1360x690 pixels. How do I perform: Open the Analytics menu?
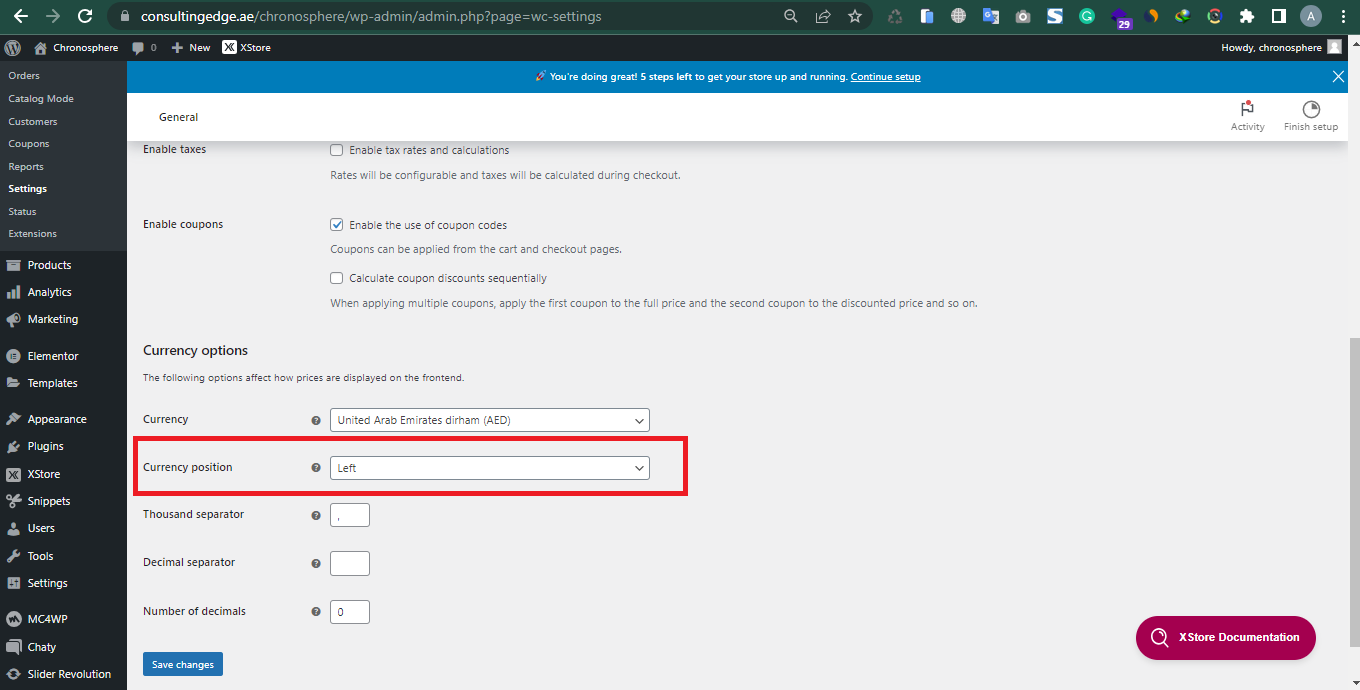49,292
